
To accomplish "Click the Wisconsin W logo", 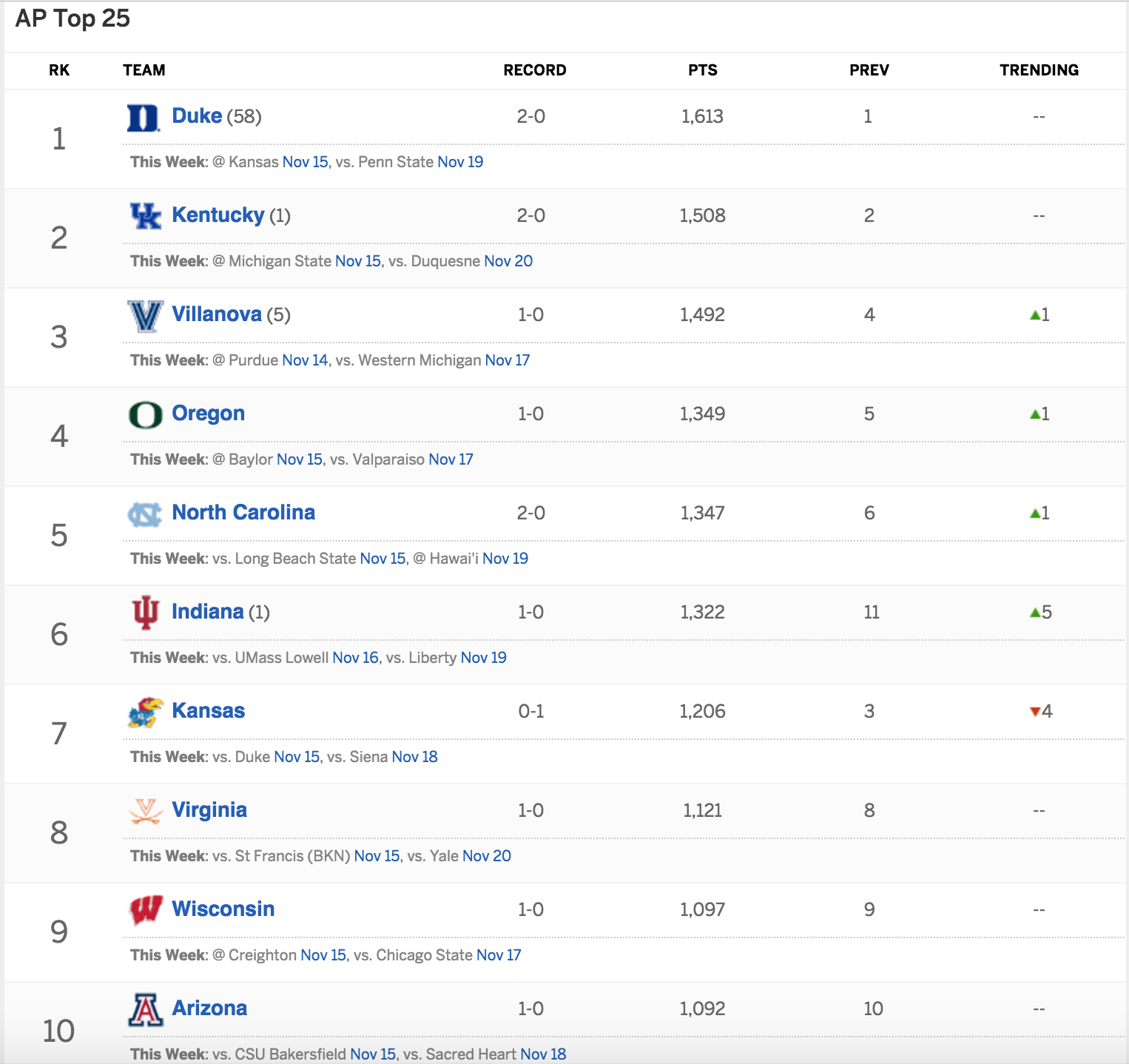I will 145,911.
